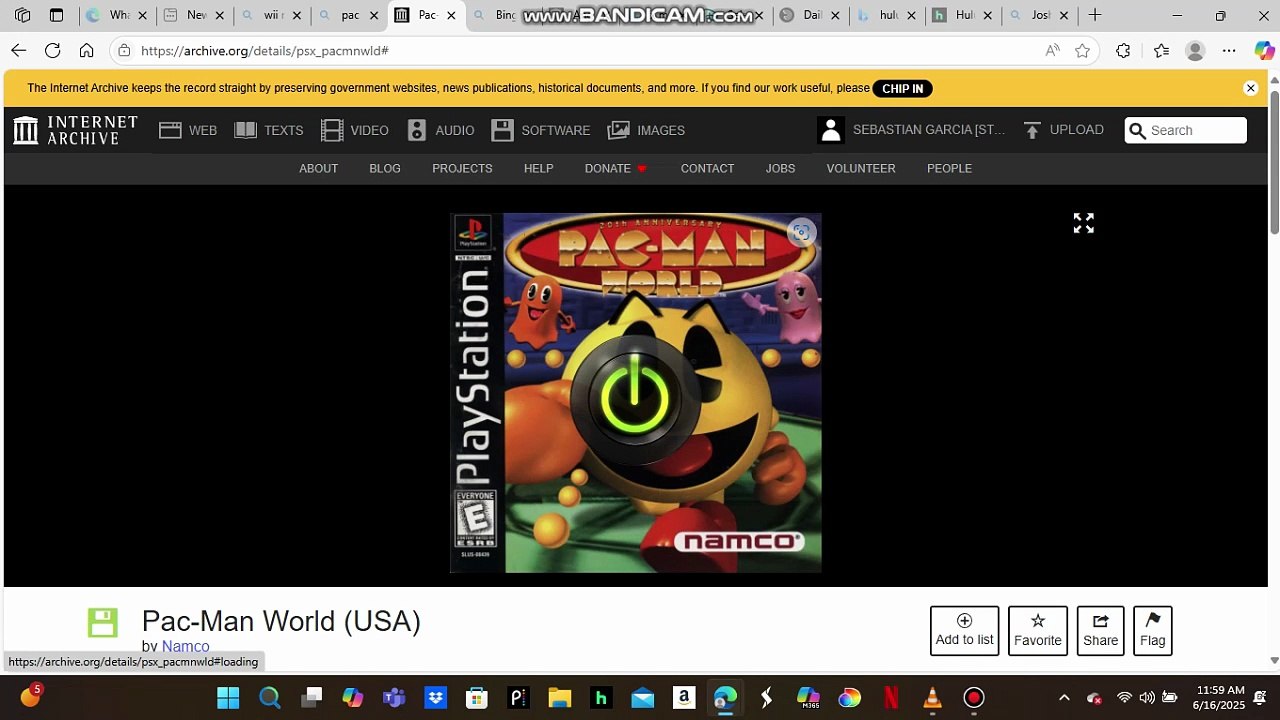The height and width of the screenshot is (720, 1280).
Task: Open File Explorer from the taskbar
Action: 559,698
